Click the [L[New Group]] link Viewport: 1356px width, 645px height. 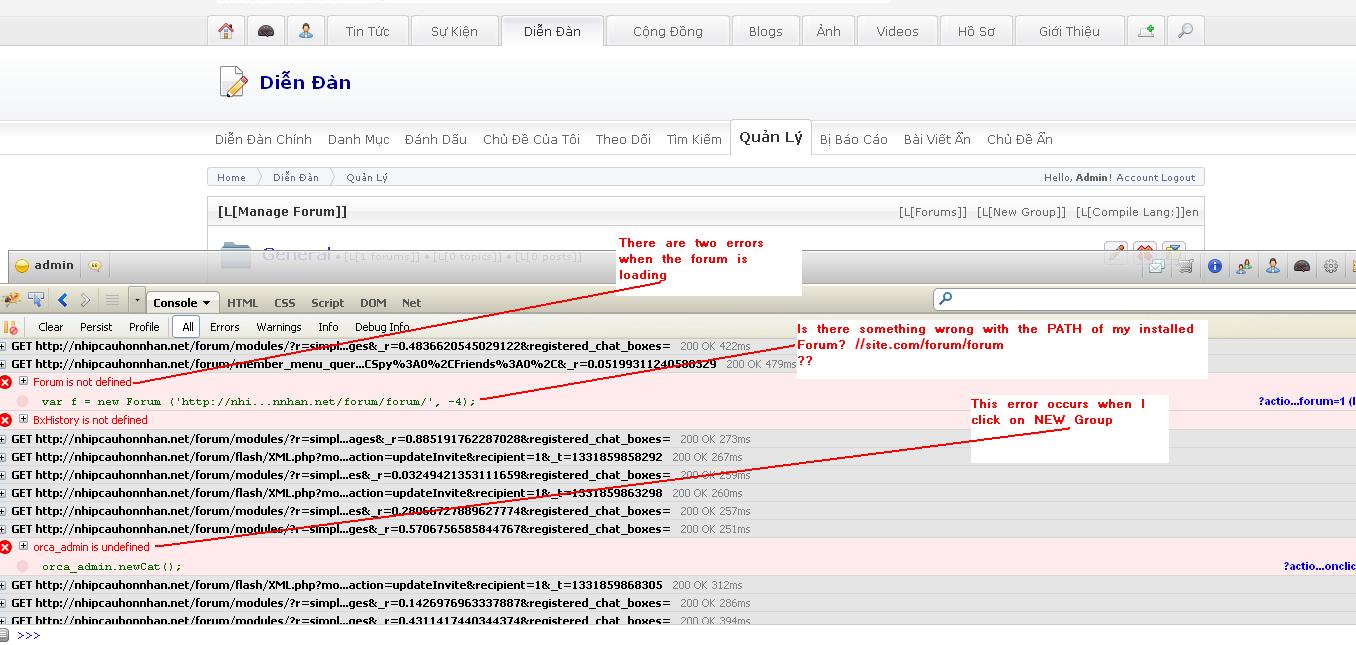tap(1021, 212)
